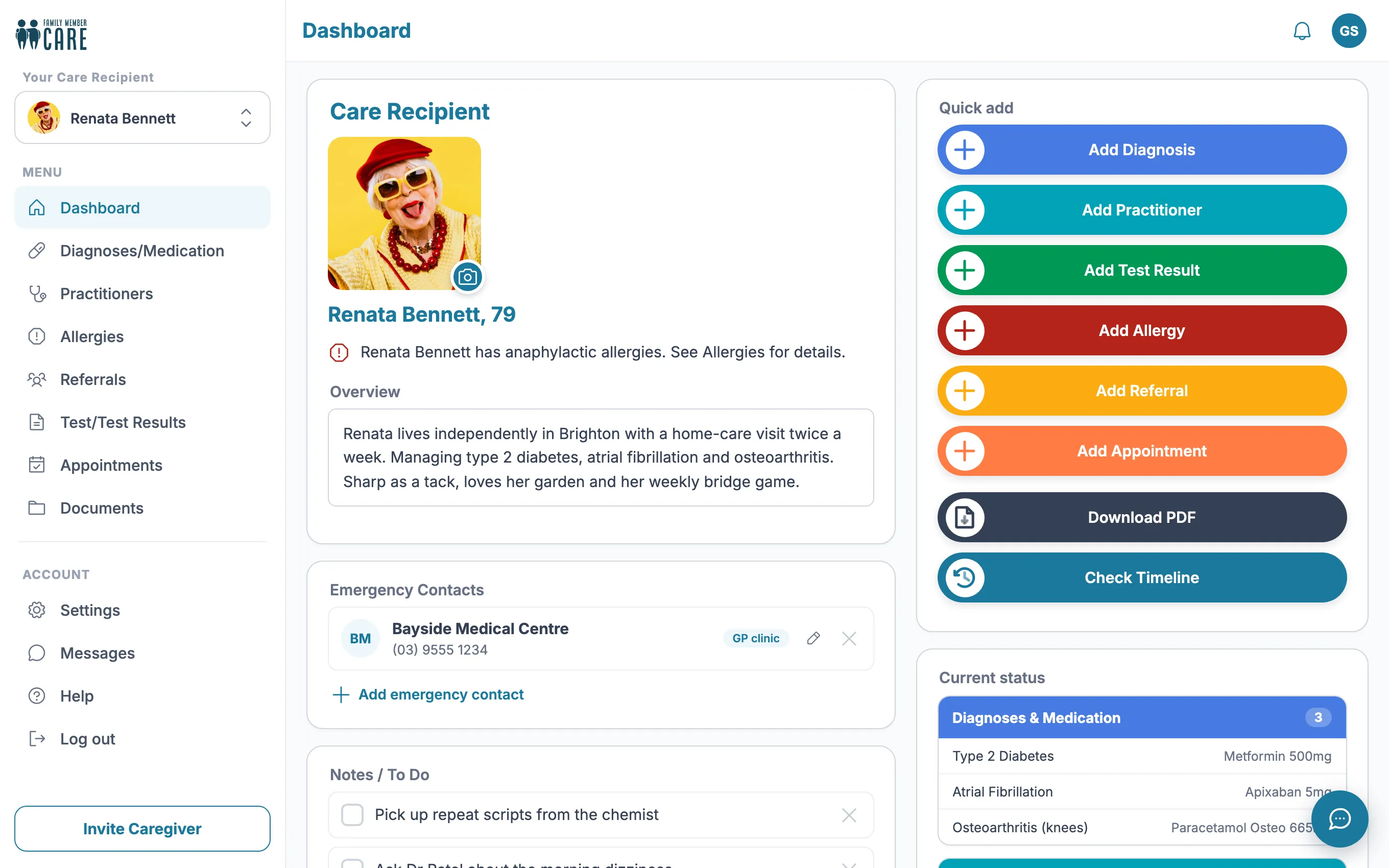Click the Add Diagnosis button label
Screen dimensions: 1389x868
click(x=1142, y=150)
